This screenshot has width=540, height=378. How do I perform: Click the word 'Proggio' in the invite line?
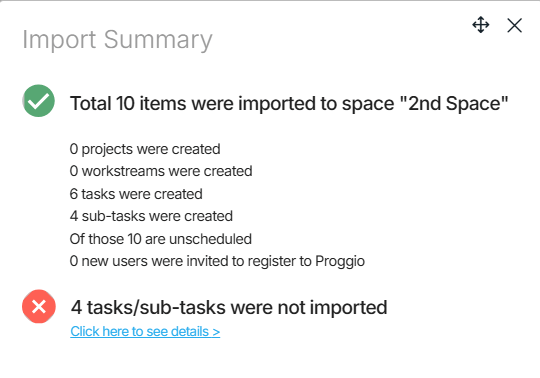pos(340,261)
